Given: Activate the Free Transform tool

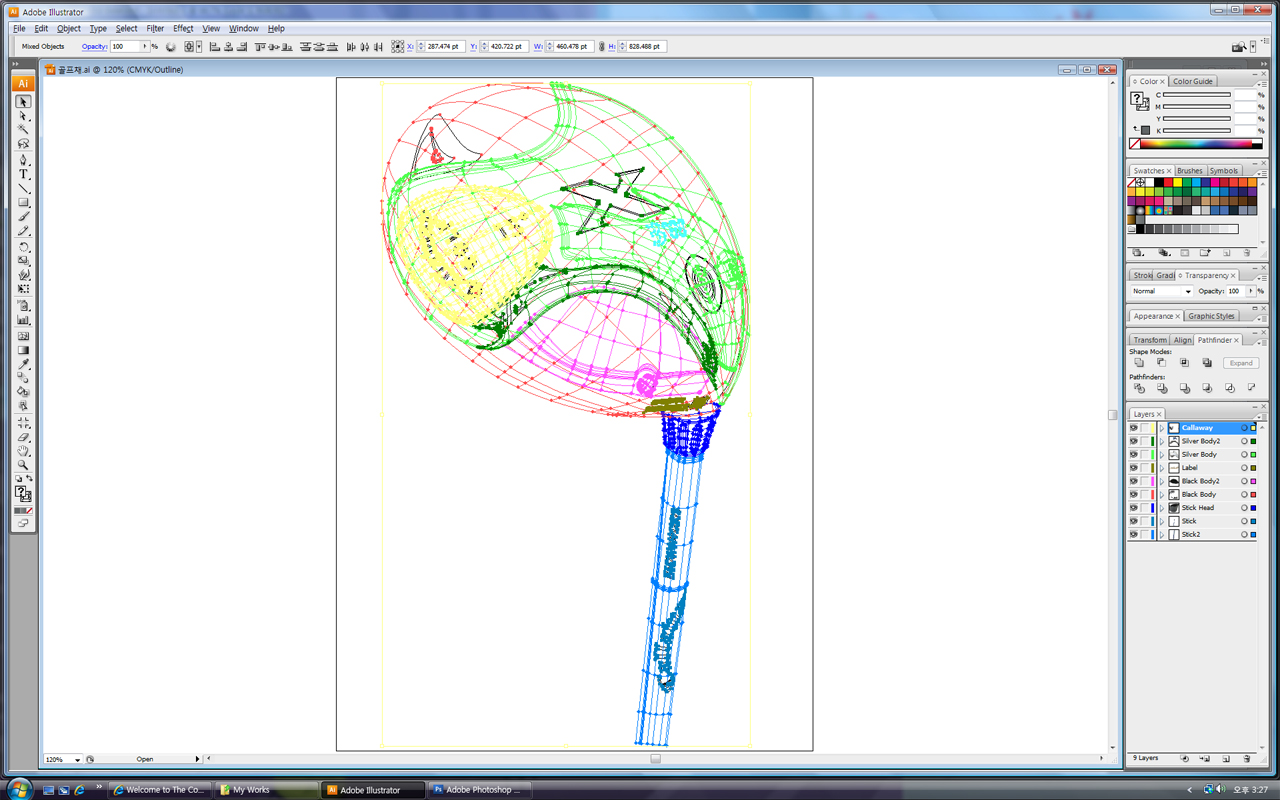Looking at the screenshot, I should [x=23, y=289].
